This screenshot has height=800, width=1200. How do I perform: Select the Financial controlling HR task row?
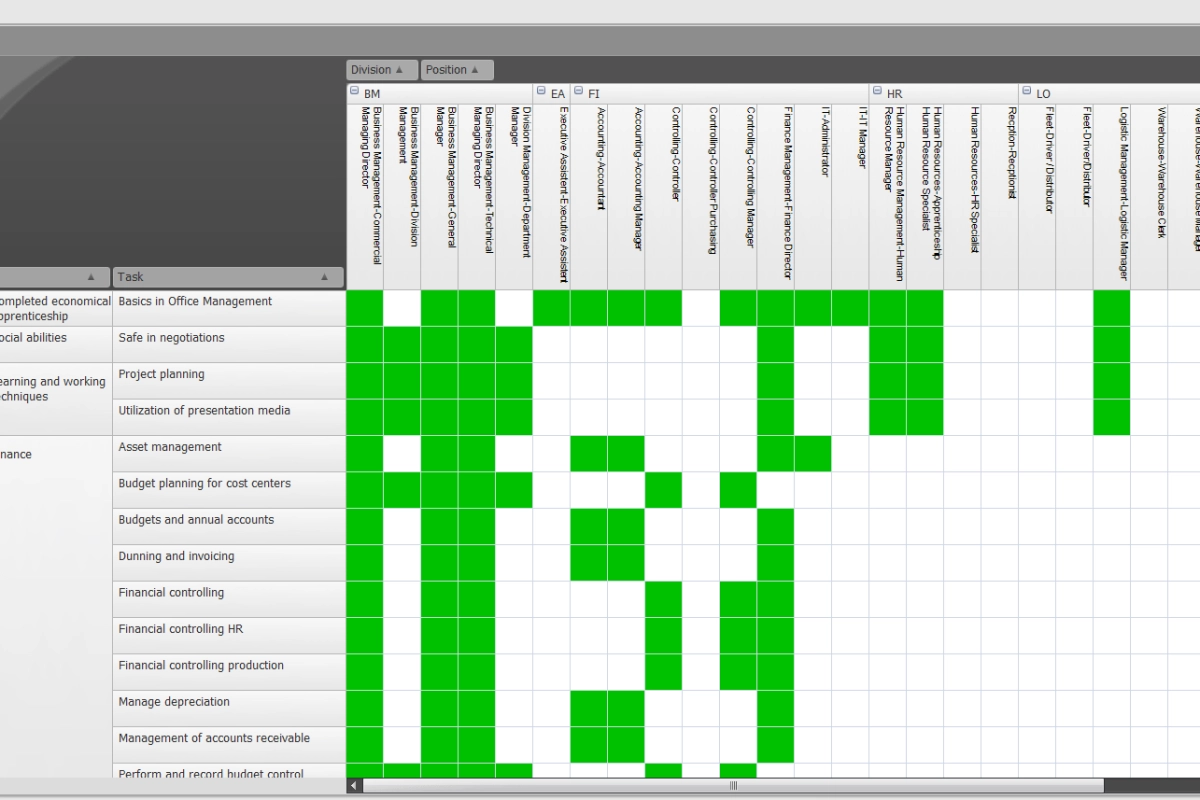coord(228,635)
